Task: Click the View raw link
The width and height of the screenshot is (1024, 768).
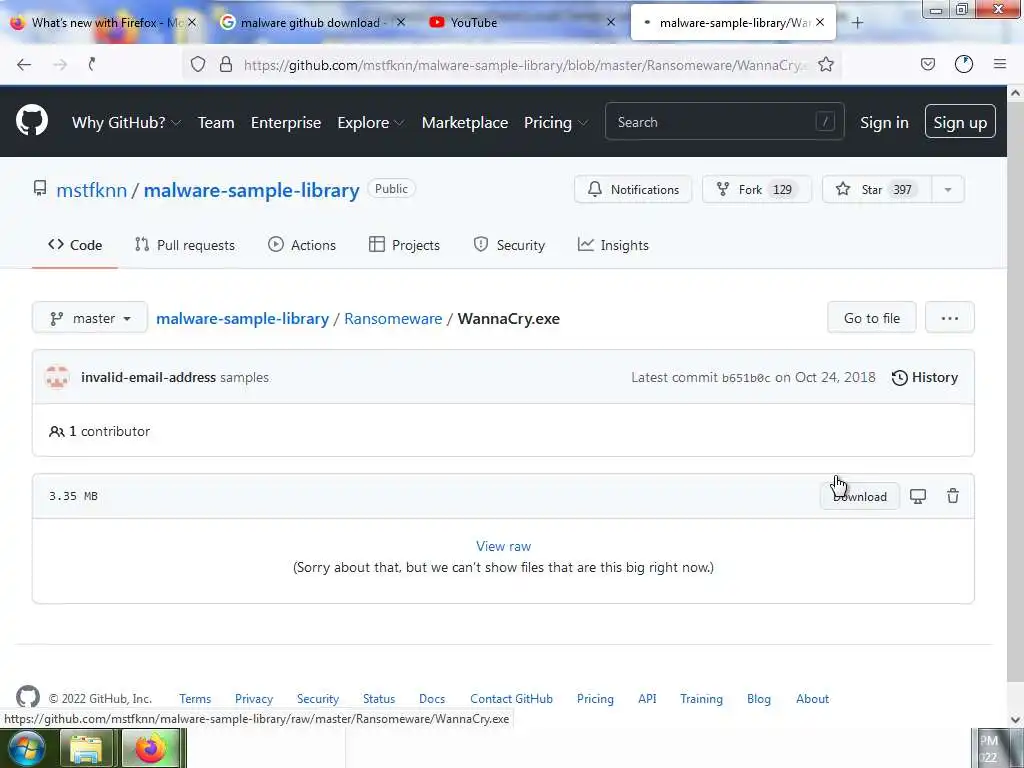Action: 504,546
